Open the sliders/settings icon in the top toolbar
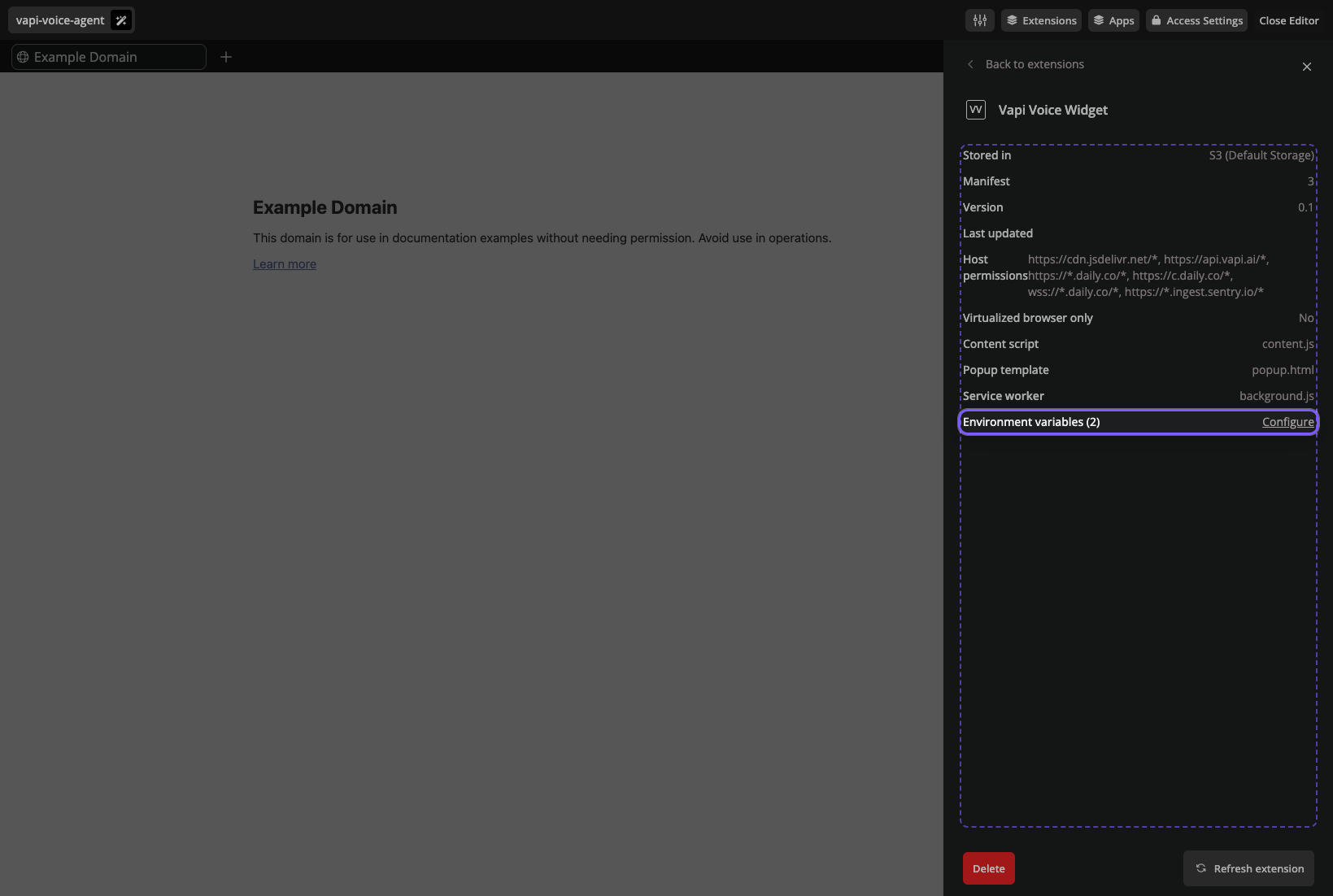Viewport: 1333px width, 896px height. (x=979, y=20)
